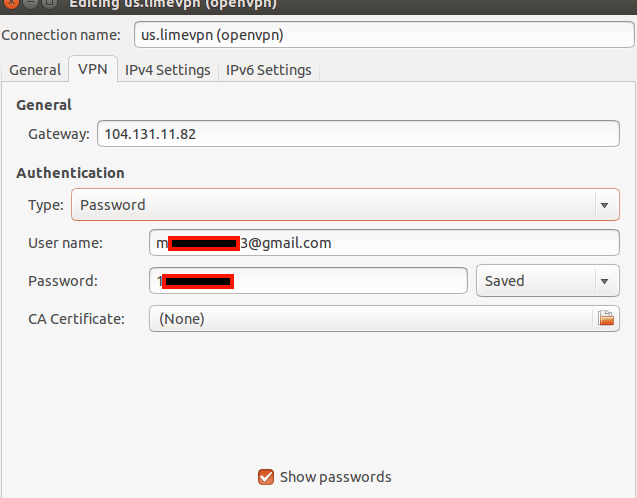Switch to the IPv4 Settings tab
This screenshot has height=498, width=637.
tap(168, 70)
